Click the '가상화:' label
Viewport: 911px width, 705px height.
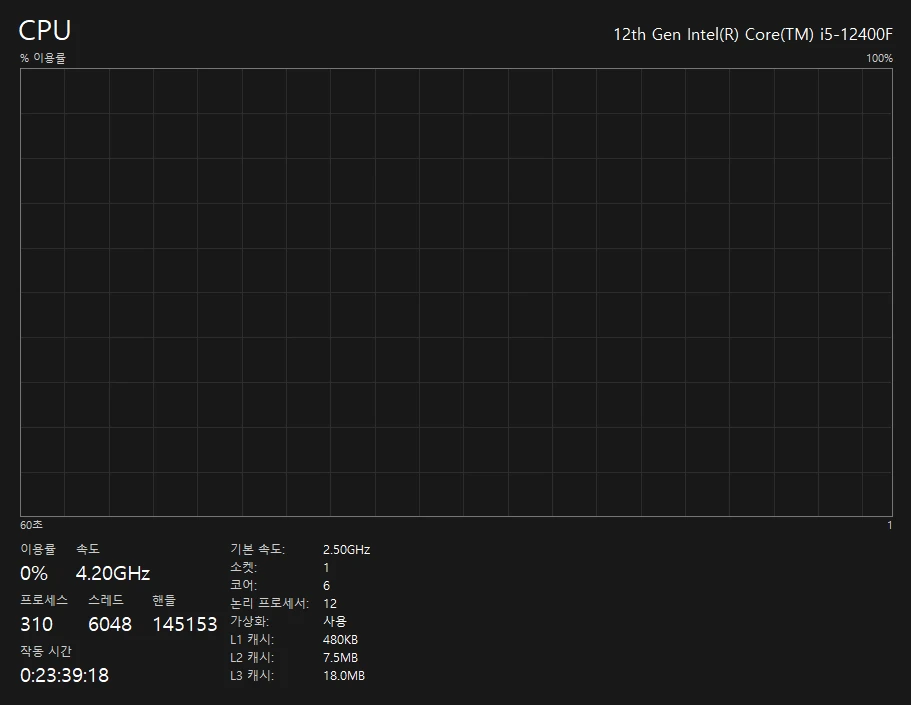coord(249,621)
